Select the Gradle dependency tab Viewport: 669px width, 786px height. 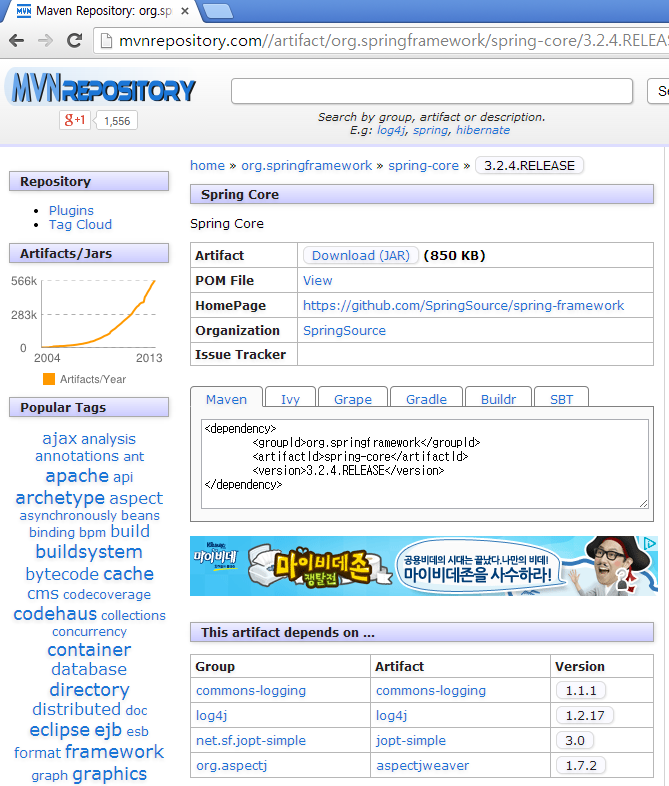(x=426, y=399)
